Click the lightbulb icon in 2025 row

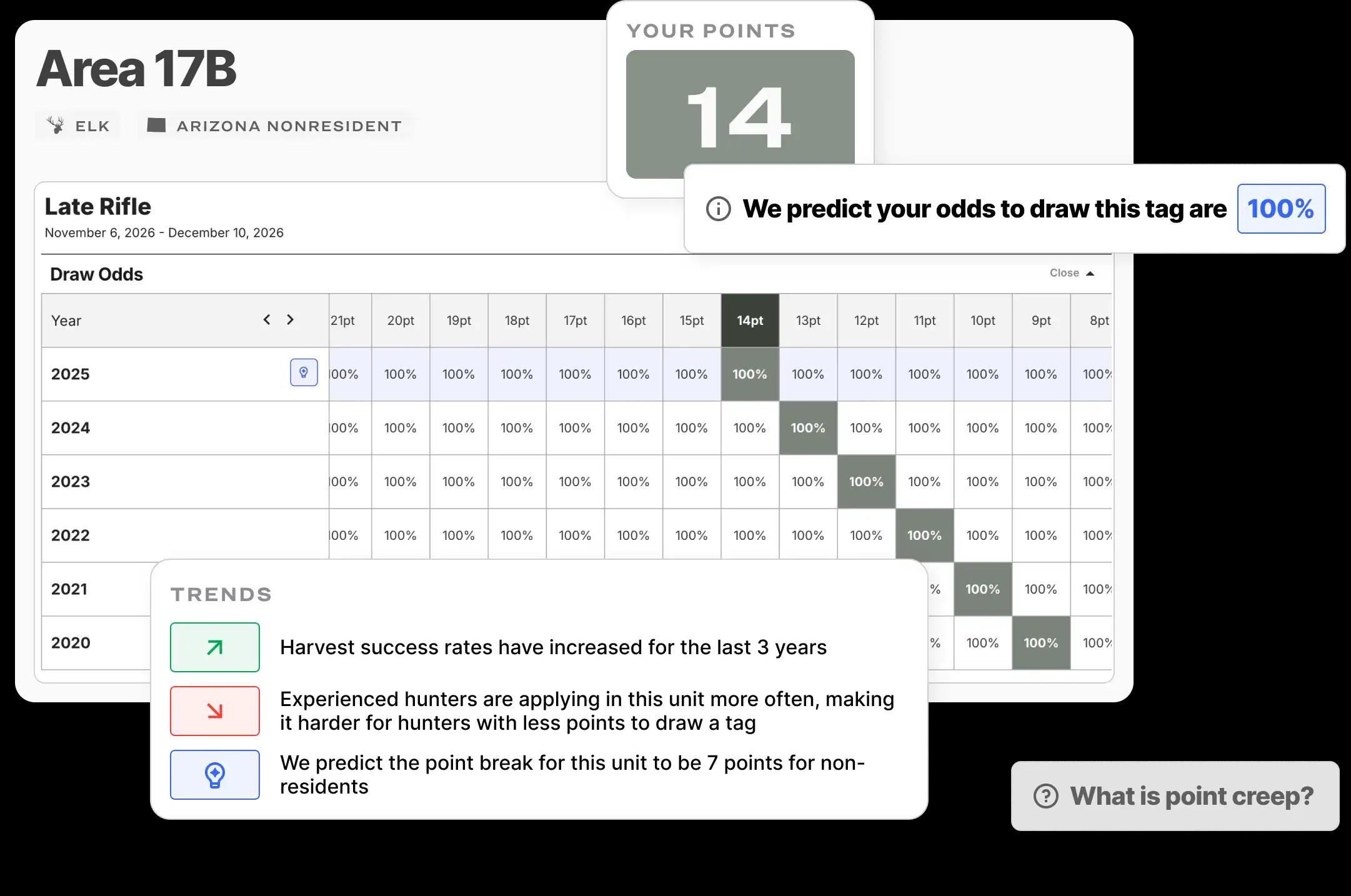304,373
